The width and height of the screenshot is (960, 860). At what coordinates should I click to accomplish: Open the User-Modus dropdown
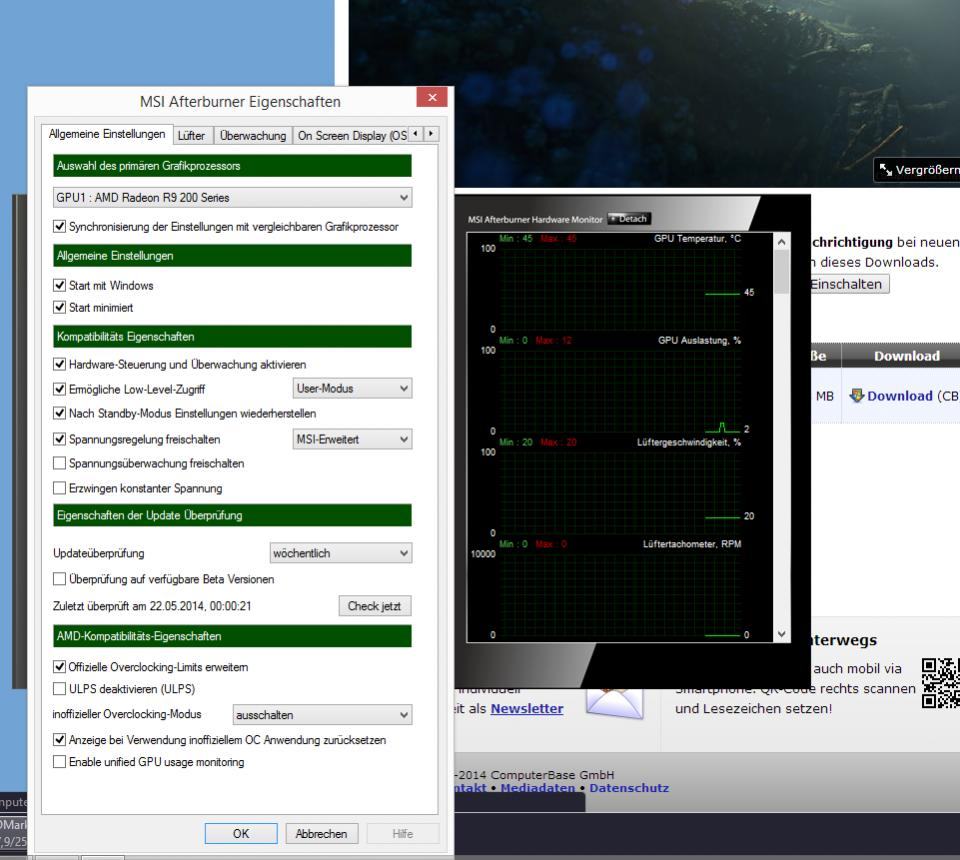(352, 388)
